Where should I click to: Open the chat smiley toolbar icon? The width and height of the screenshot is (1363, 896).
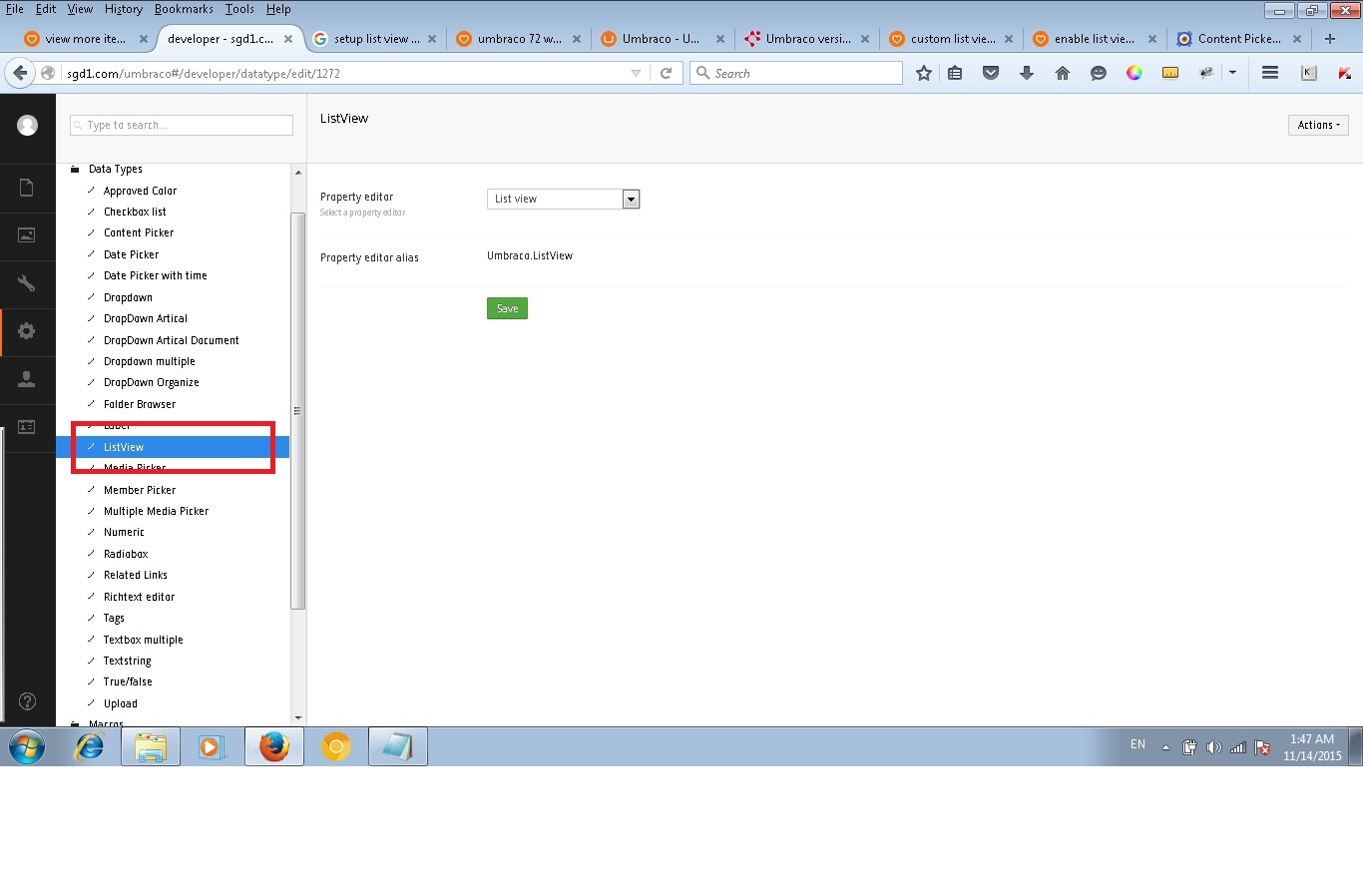pos(1099,73)
